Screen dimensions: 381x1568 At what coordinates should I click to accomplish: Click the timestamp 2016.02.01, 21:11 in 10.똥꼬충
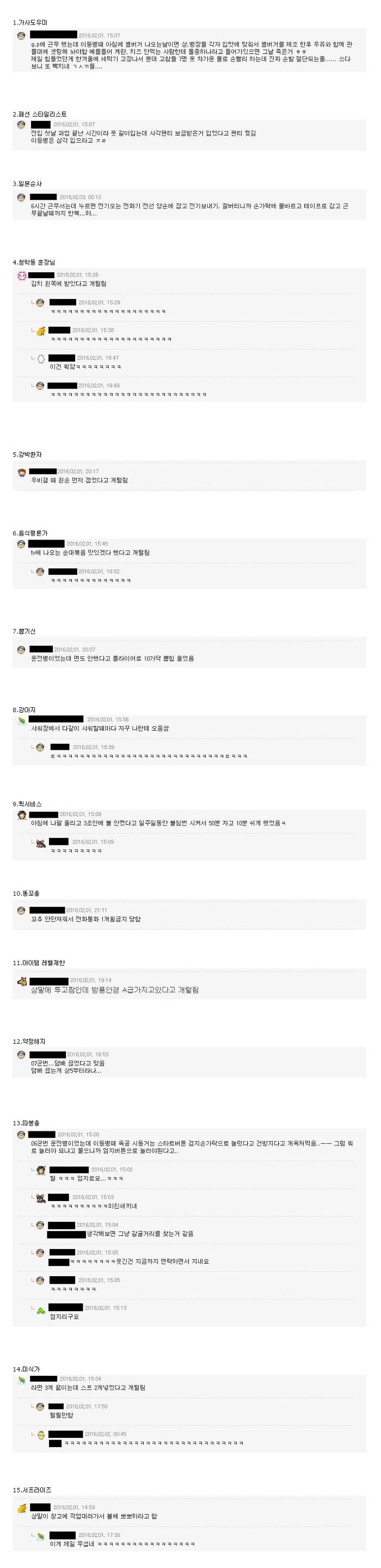tap(87, 910)
